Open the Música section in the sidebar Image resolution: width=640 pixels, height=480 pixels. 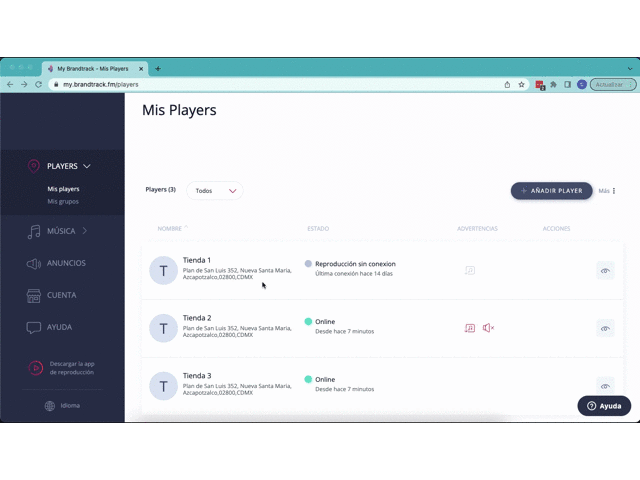click(60, 231)
